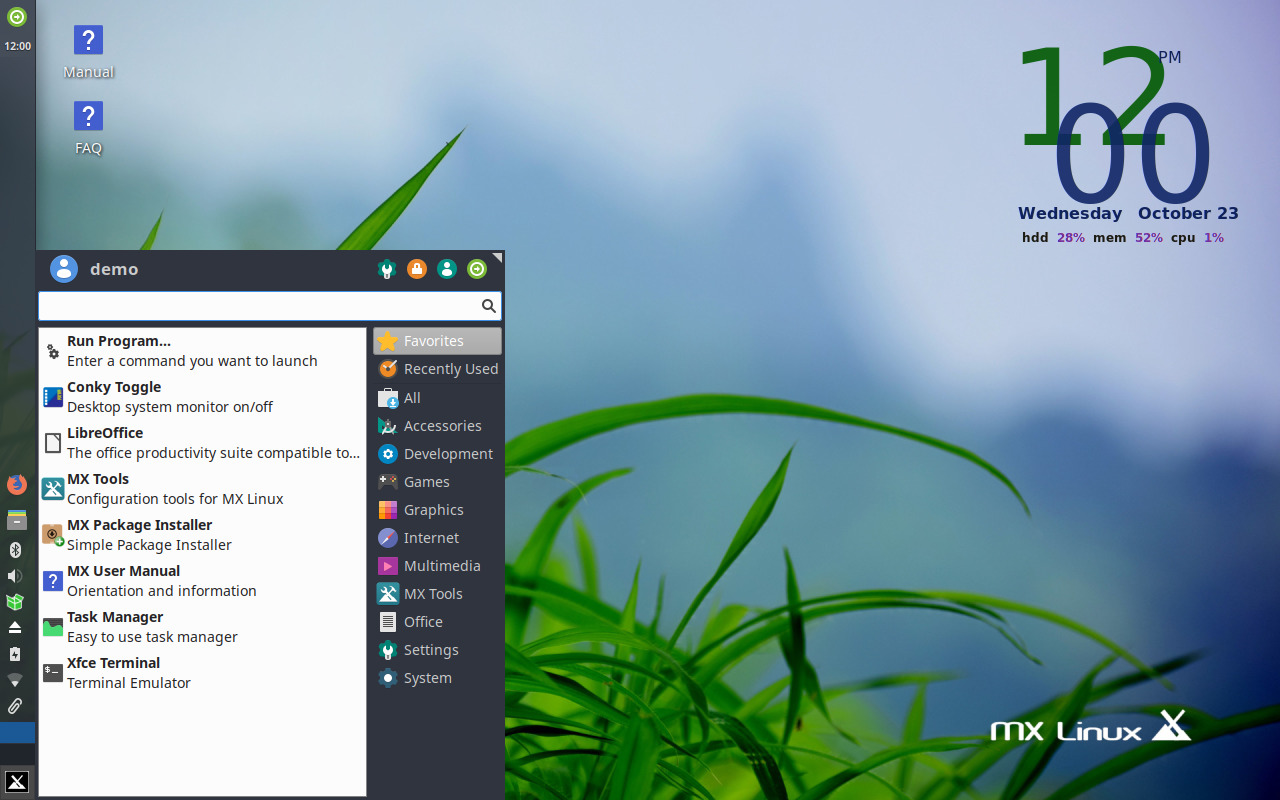Click the MX start menu button

pos(17,781)
